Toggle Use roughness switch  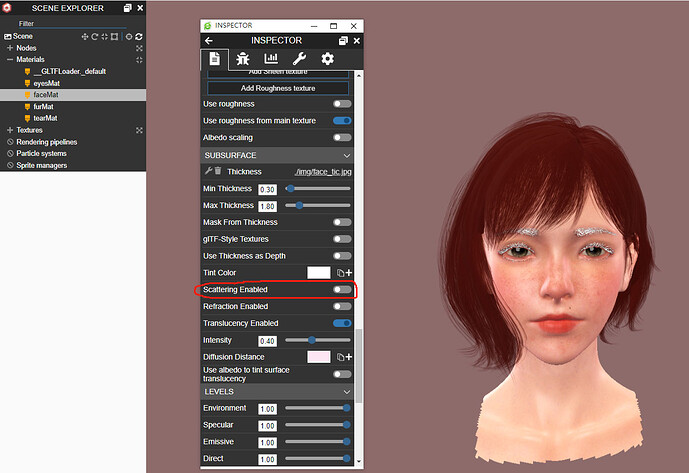[342, 104]
